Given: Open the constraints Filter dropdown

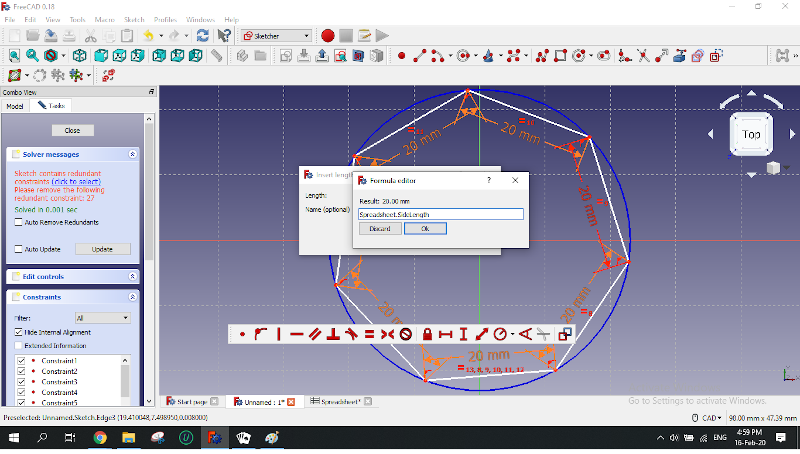Looking at the screenshot, I should pos(103,318).
